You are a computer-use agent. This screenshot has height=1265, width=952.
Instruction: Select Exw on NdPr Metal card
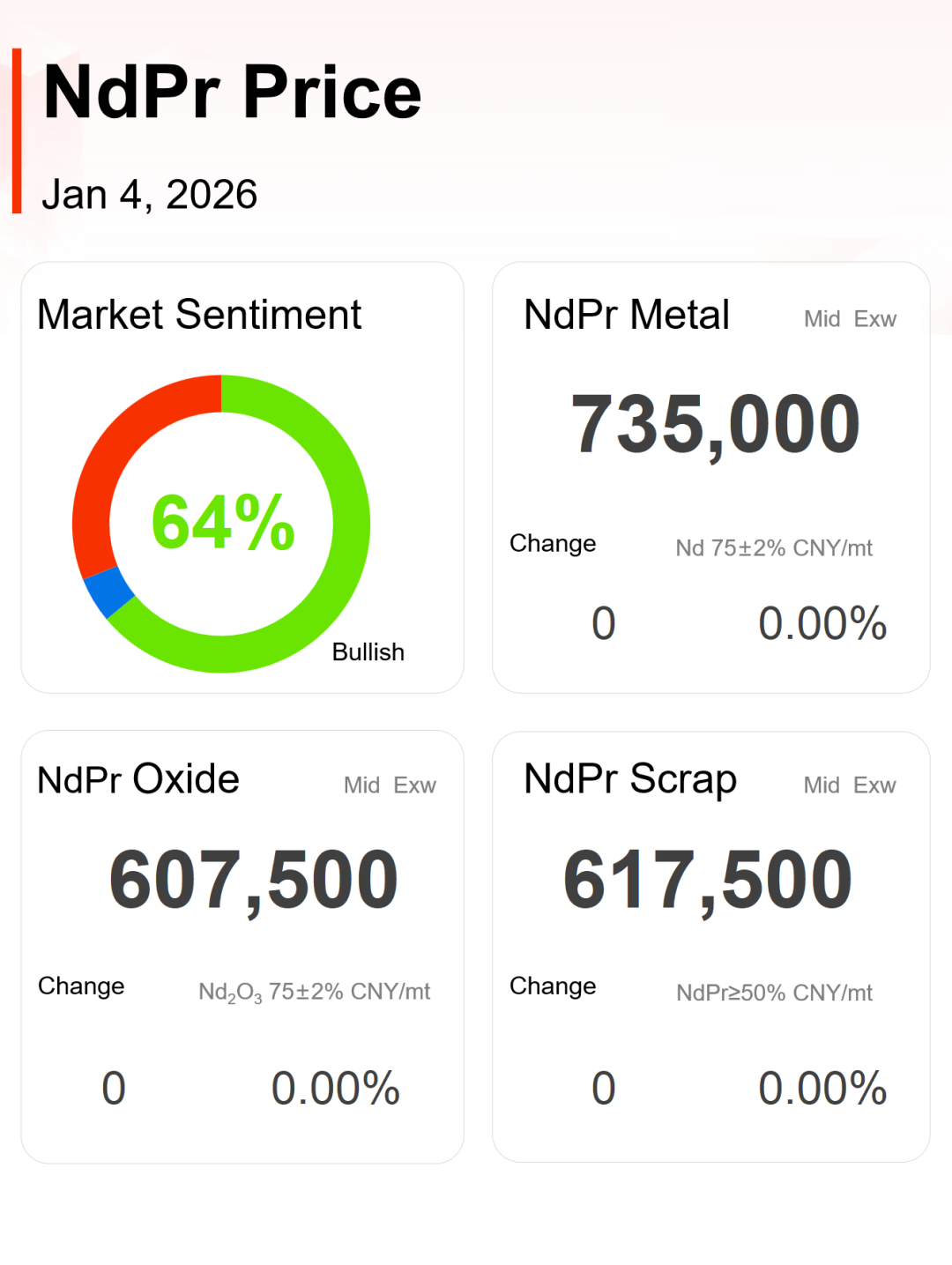[x=875, y=319]
